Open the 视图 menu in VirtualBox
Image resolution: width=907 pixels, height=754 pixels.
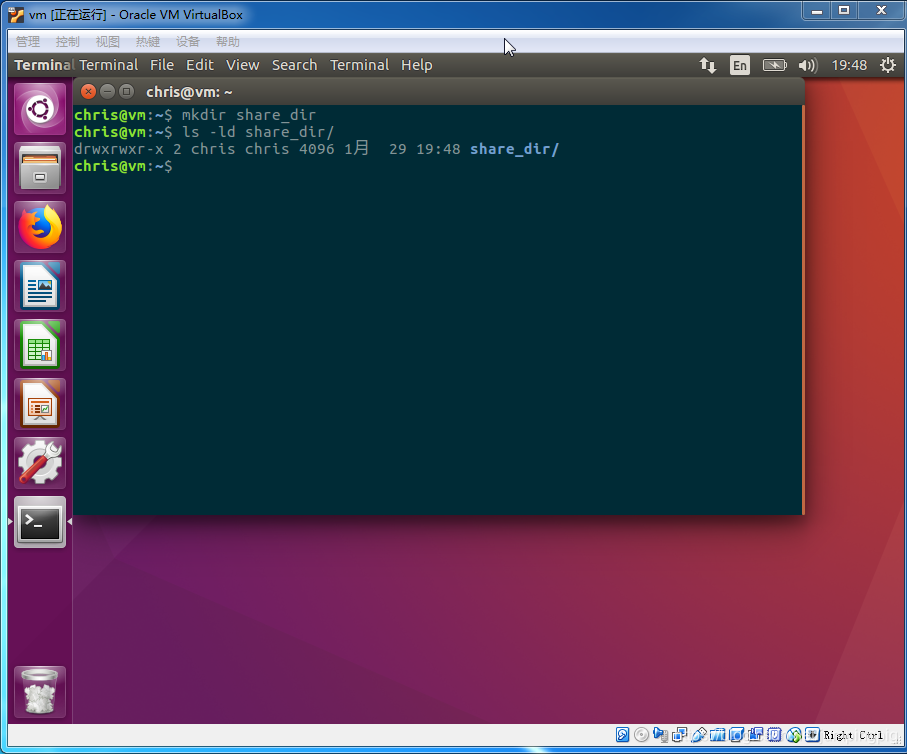[108, 42]
